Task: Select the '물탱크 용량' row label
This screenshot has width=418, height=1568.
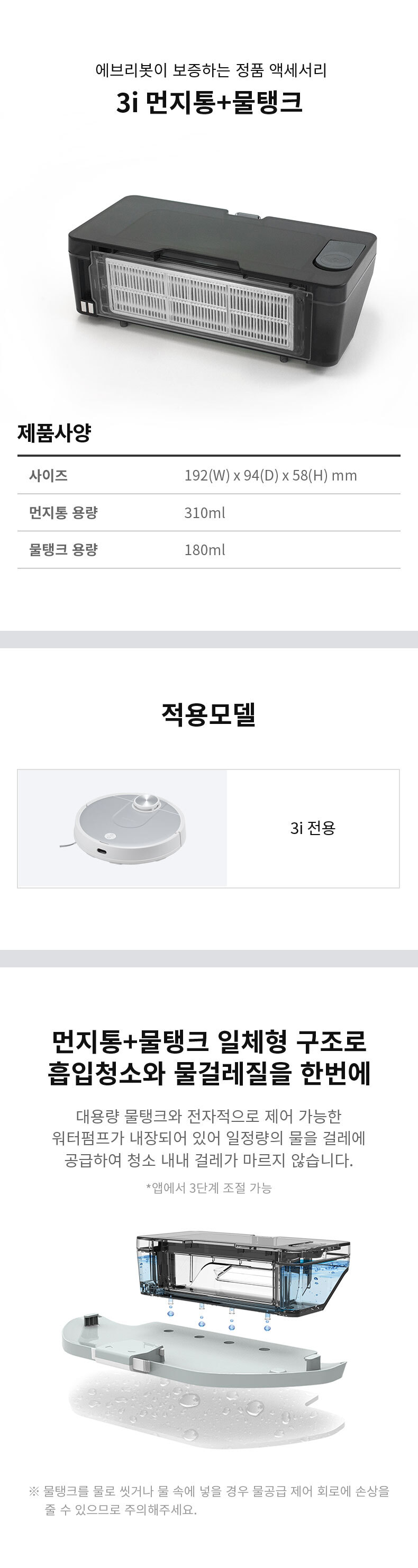Action: point(63,550)
